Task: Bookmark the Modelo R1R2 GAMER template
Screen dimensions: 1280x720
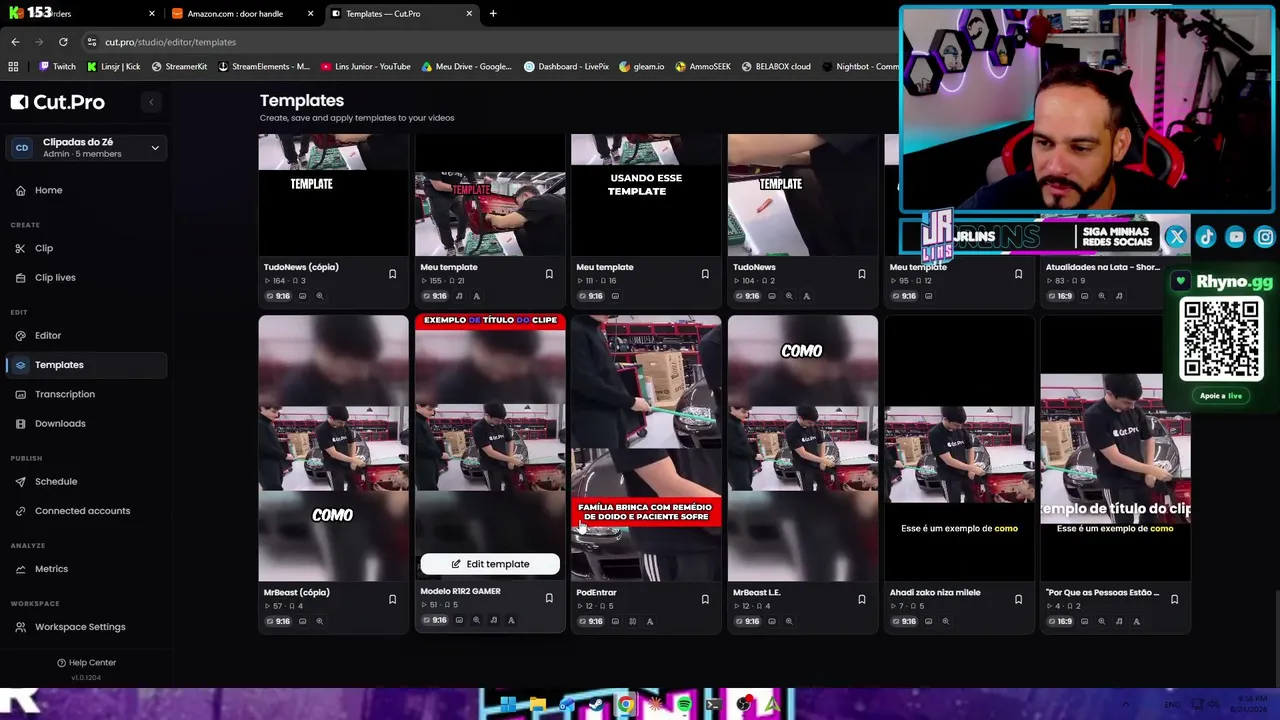Action: click(549, 598)
